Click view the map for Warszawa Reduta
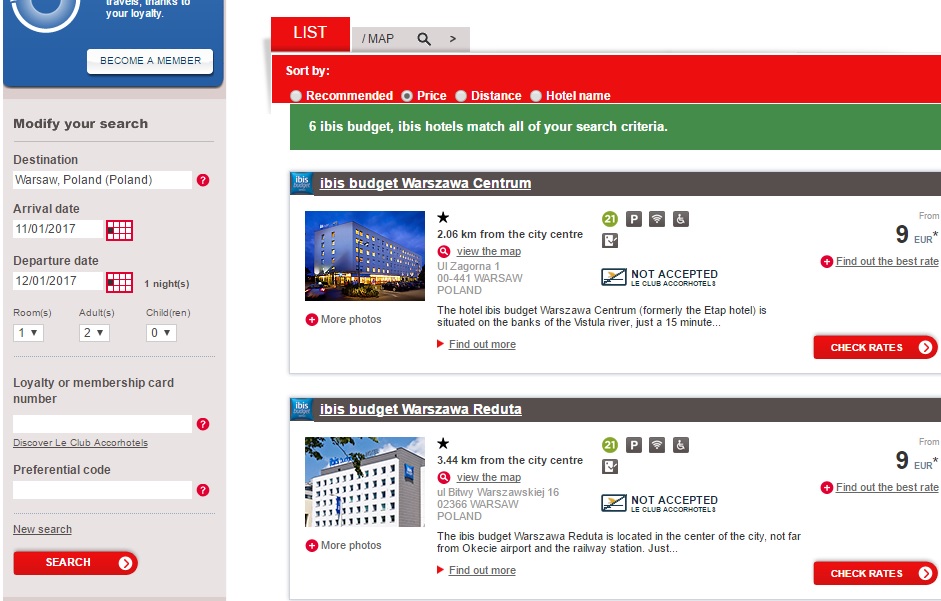941x601 pixels. click(489, 477)
